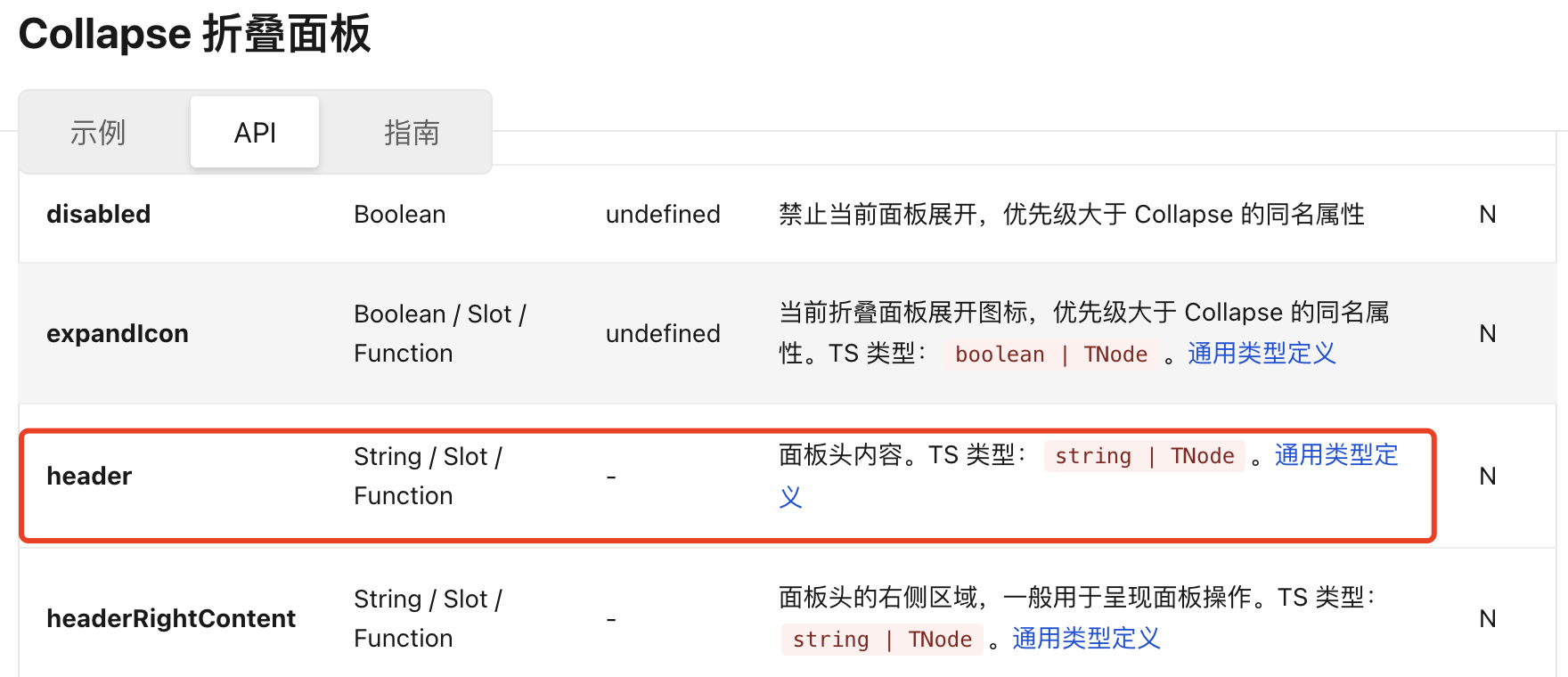Click the N value in the disabled row

coord(1488,214)
